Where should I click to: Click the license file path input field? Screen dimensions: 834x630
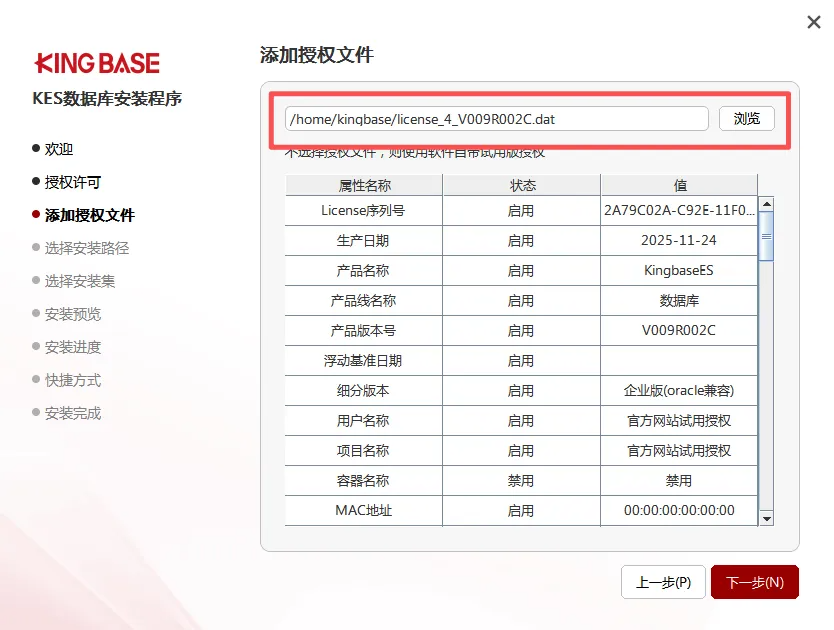pos(496,119)
